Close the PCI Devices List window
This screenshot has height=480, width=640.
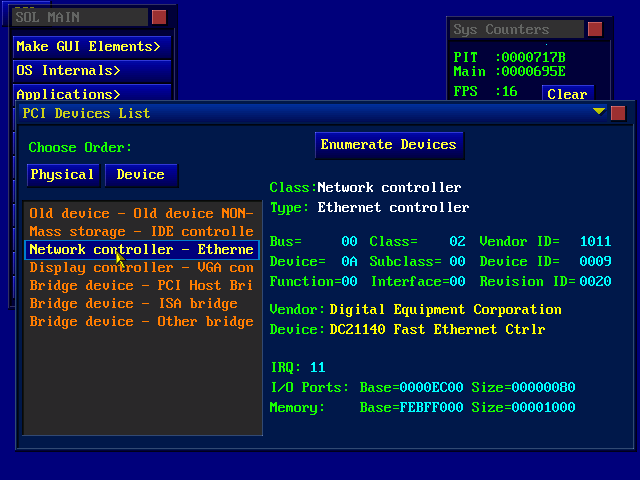618,113
